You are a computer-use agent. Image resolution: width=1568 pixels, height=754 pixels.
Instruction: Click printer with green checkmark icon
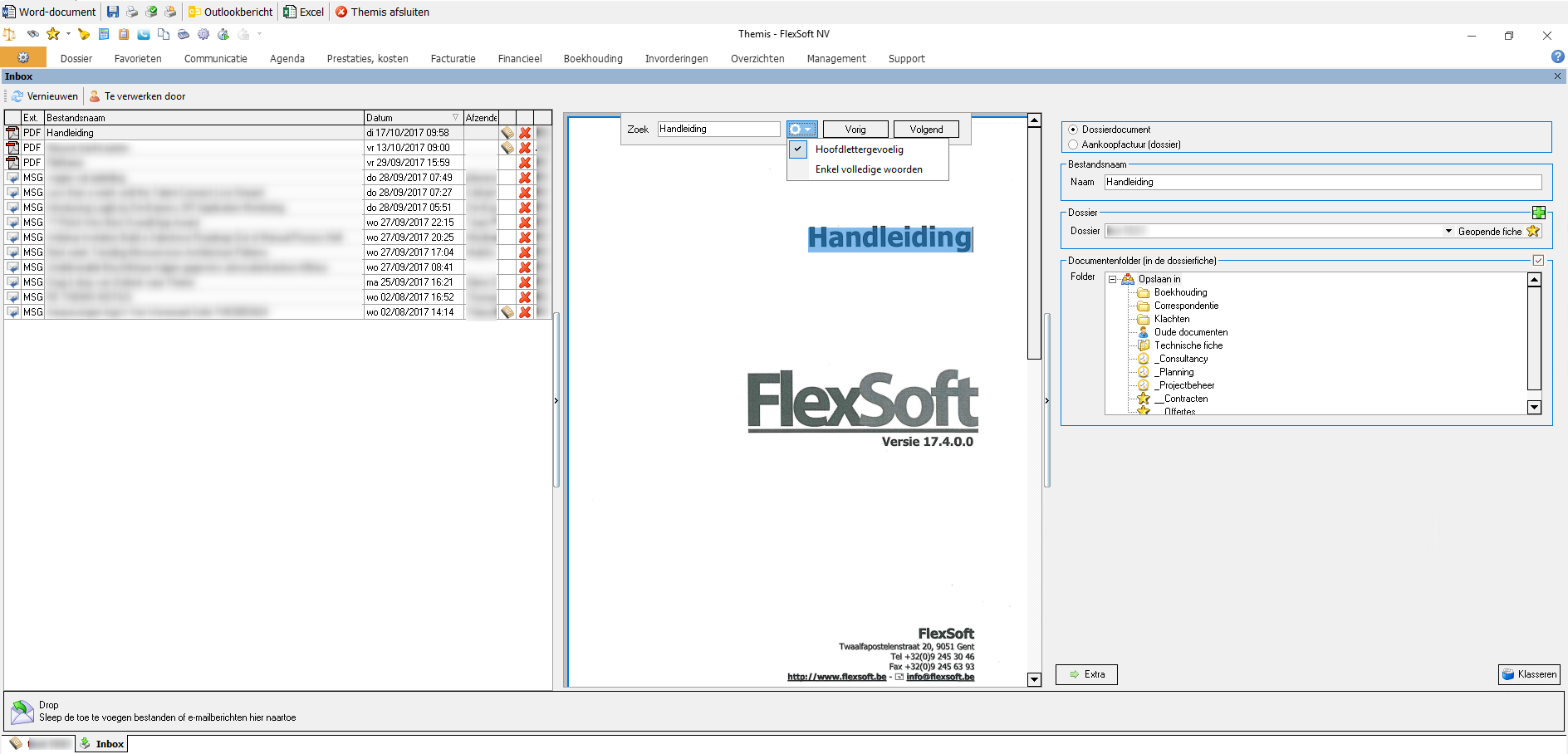tap(151, 12)
